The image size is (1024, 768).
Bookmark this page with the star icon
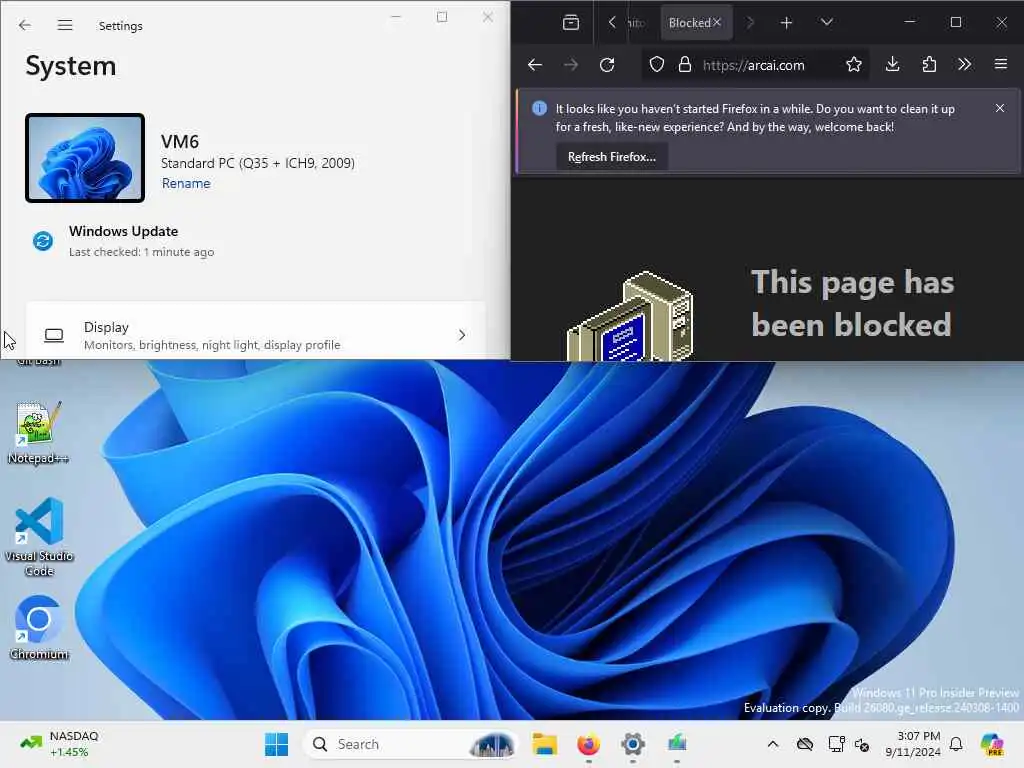(854, 65)
